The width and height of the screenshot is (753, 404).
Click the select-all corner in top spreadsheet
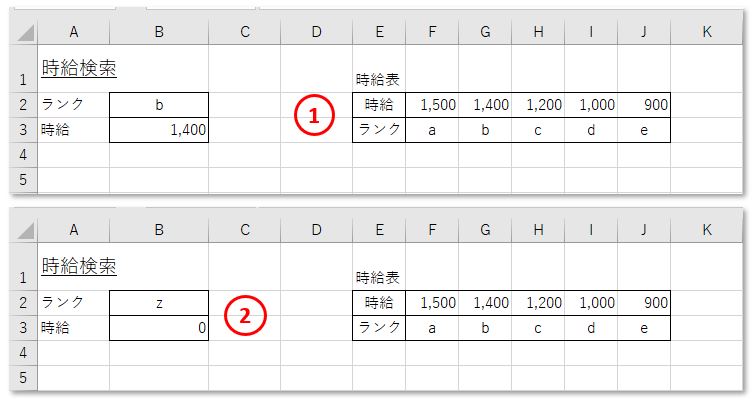(24, 32)
